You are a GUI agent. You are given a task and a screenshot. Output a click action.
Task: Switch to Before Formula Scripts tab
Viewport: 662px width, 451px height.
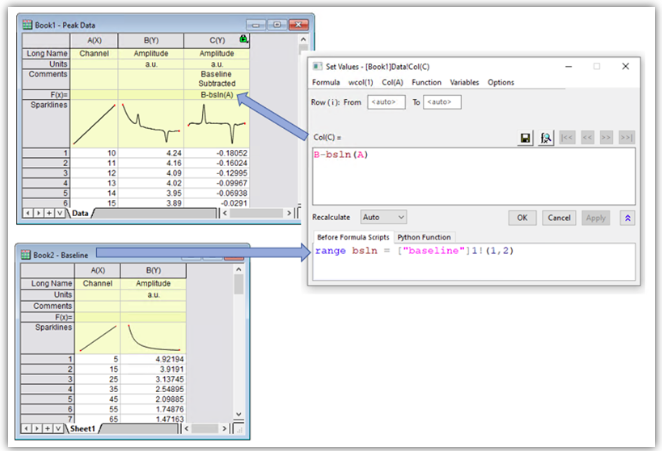click(353, 237)
